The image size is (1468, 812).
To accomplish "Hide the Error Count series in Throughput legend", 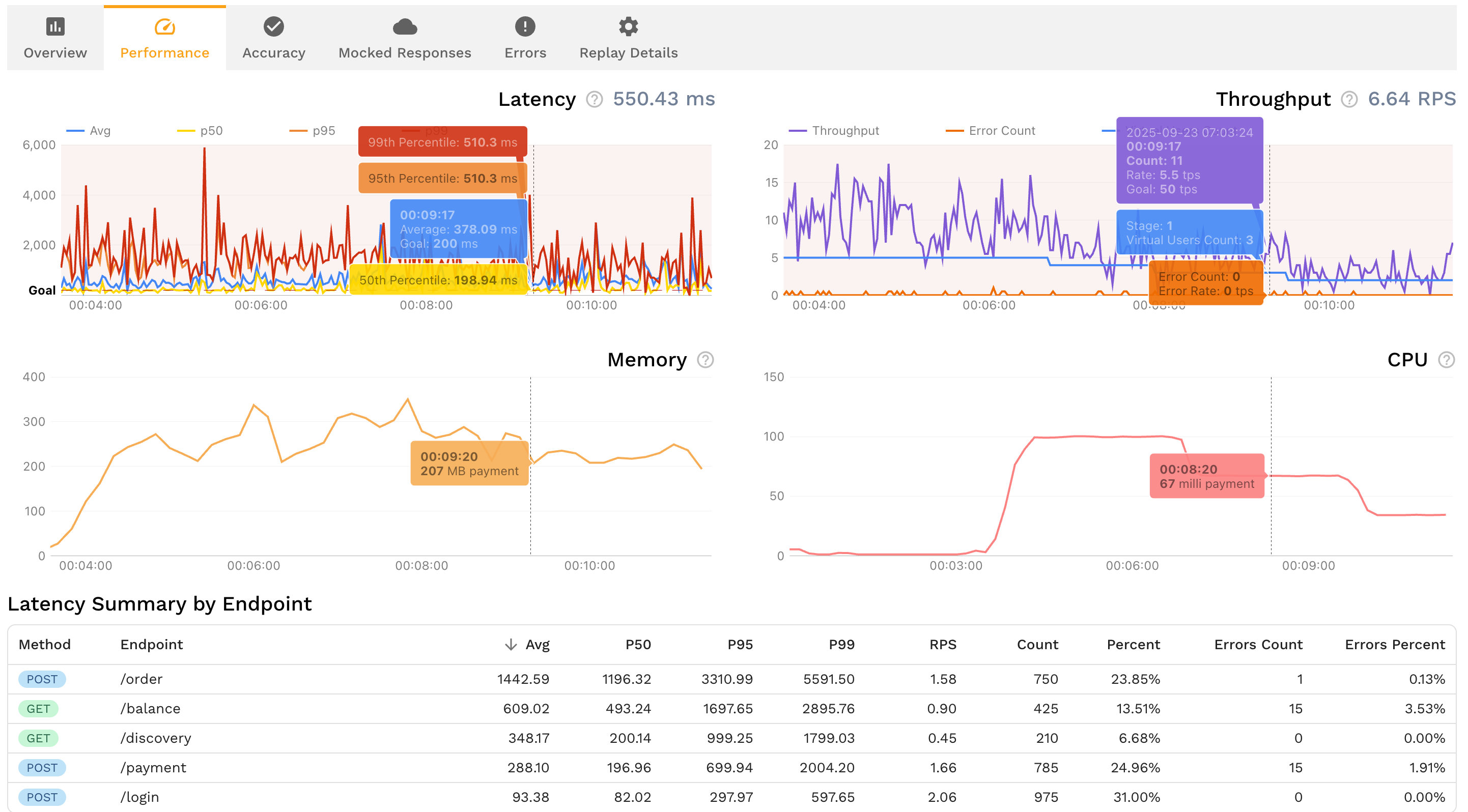I will (x=1001, y=131).
